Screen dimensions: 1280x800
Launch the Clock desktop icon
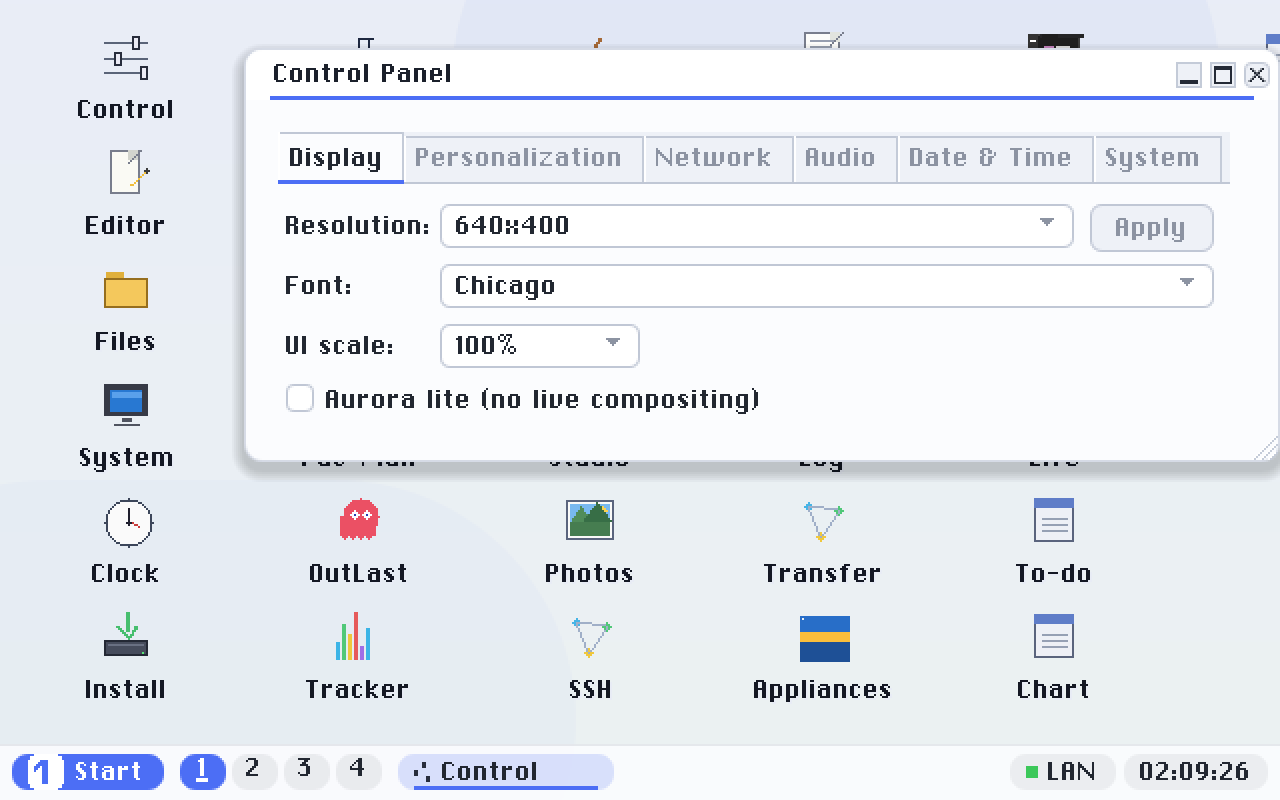[x=125, y=543]
